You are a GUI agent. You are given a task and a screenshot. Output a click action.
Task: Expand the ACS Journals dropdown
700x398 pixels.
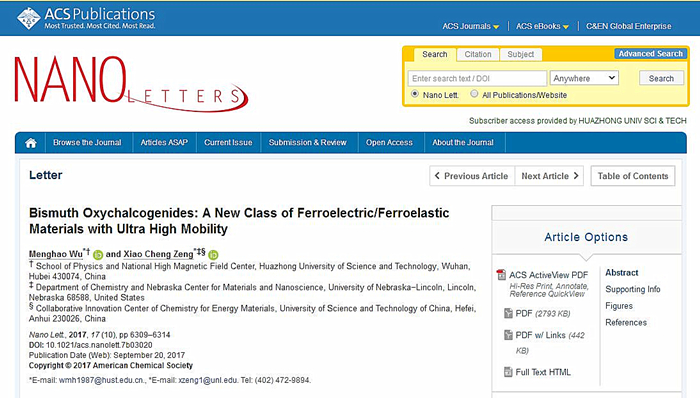[x=471, y=26]
